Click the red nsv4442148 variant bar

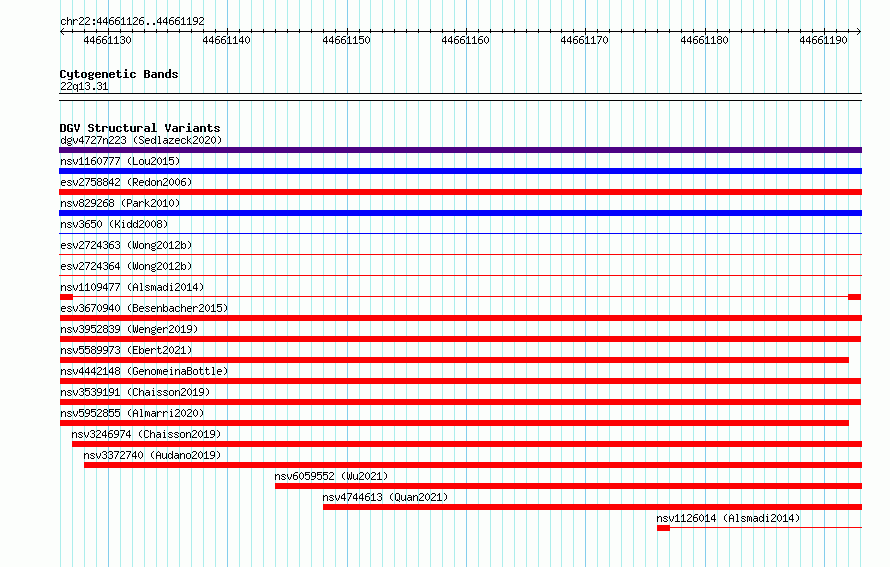pyautogui.click(x=460, y=381)
